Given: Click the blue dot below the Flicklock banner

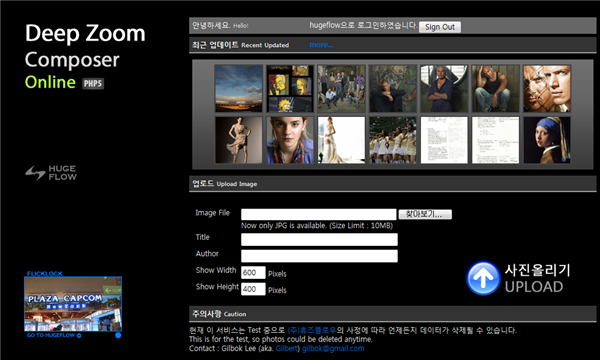Looking at the screenshot, I should coord(118,335).
